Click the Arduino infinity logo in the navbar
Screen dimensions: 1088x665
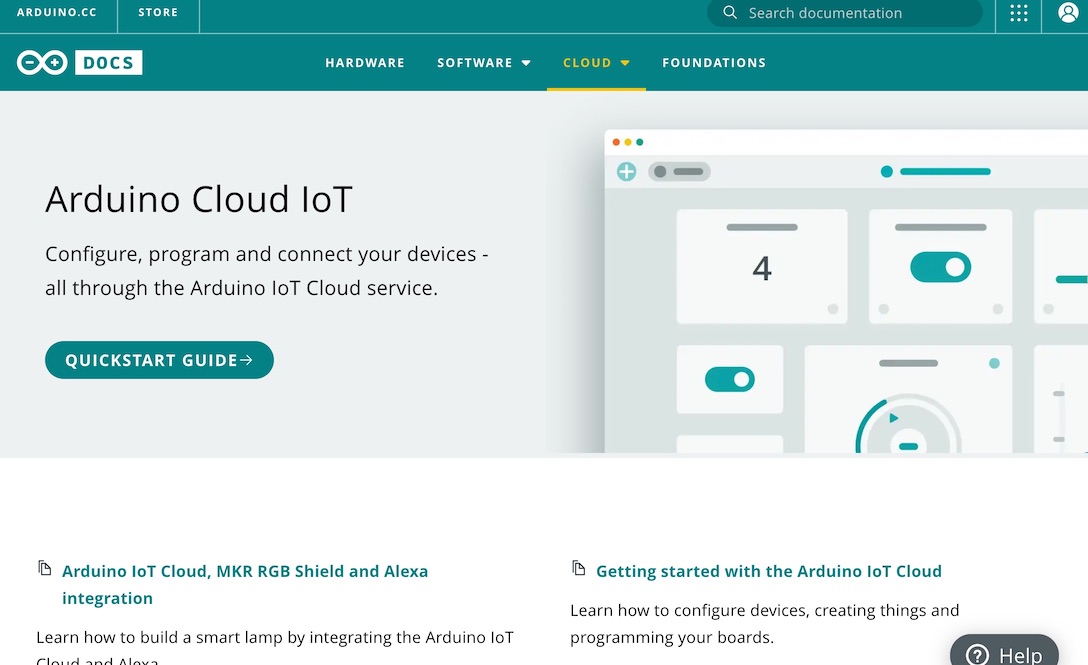41,61
